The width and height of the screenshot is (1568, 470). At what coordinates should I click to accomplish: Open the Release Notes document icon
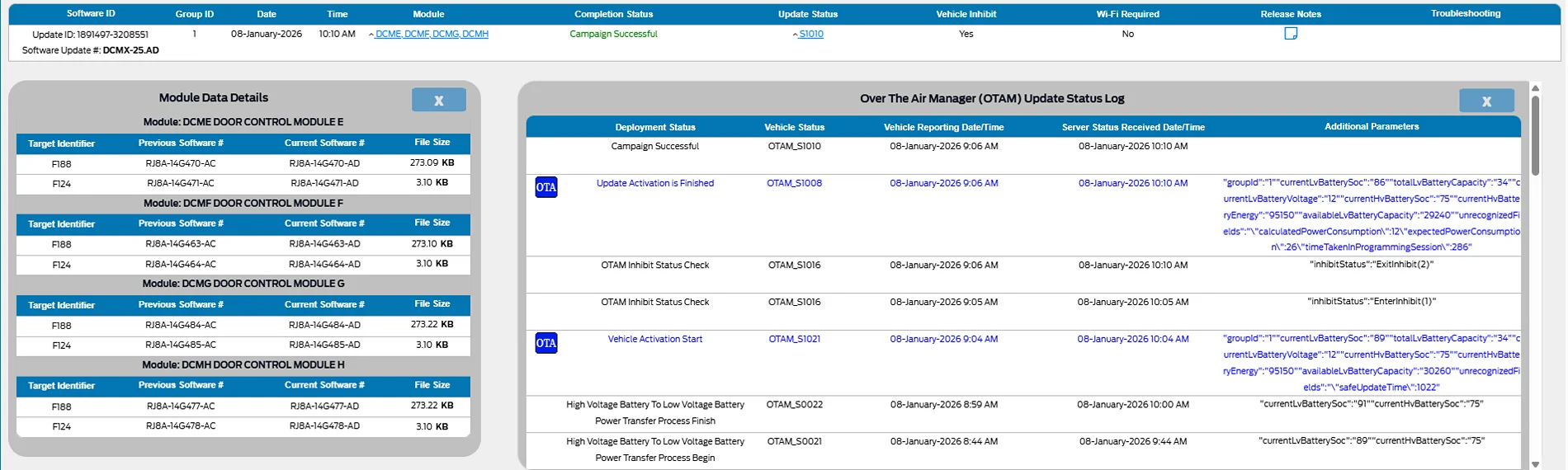point(1291,34)
